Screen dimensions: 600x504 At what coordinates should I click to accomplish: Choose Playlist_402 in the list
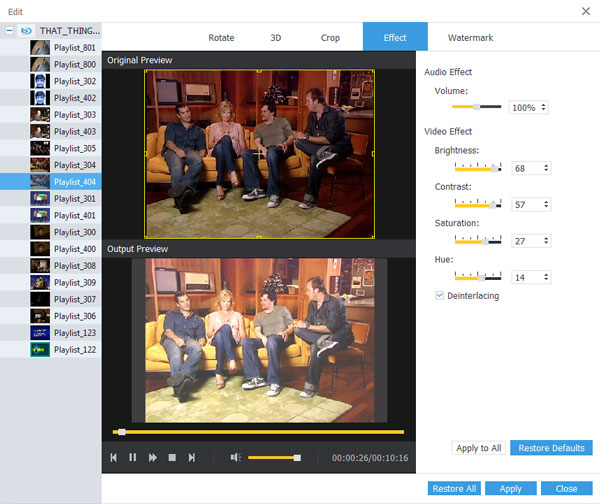click(51, 98)
